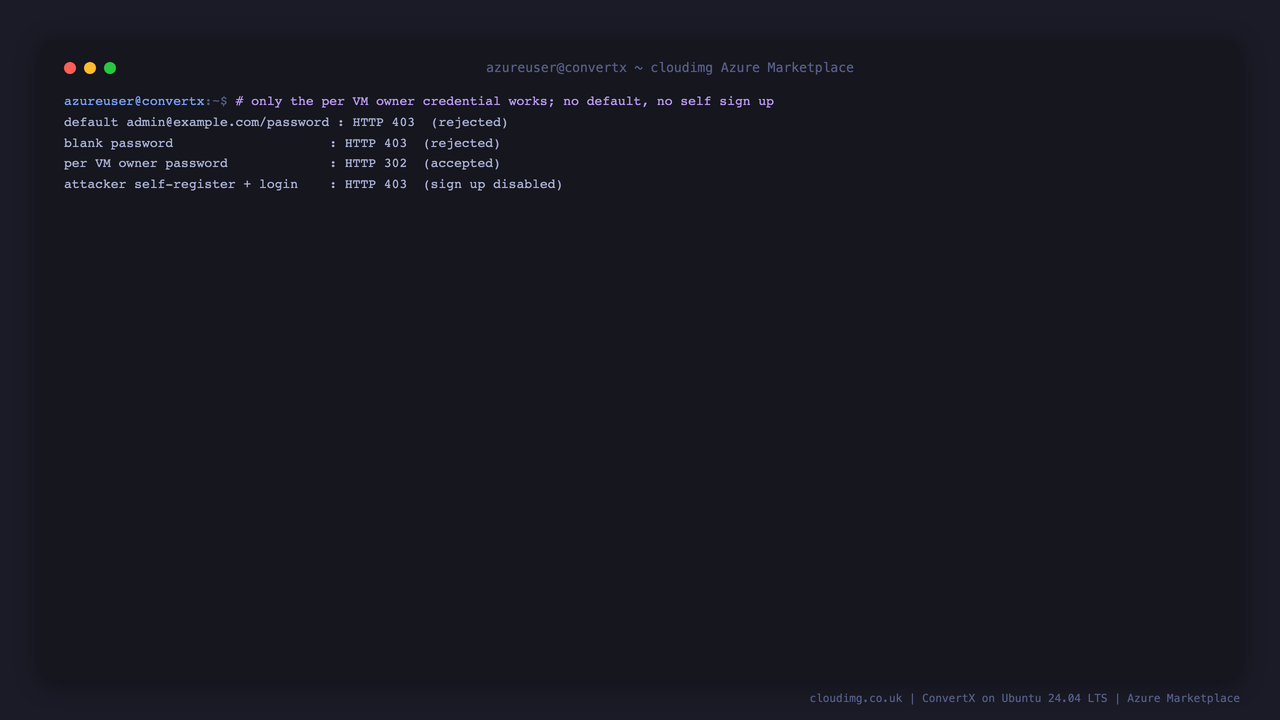Click the green maximize window dot
The image size is (1280, 720).
coord(110,68)
